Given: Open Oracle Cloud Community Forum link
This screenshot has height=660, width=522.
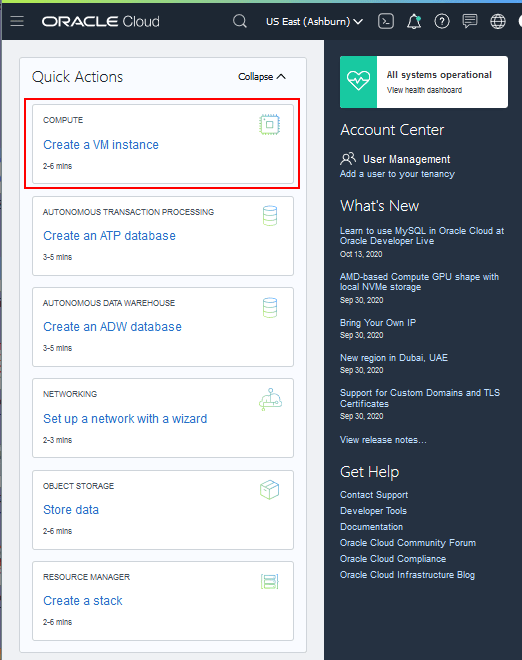Looking at the screenshot, I should pyautogui.click(x=408, y=543).
